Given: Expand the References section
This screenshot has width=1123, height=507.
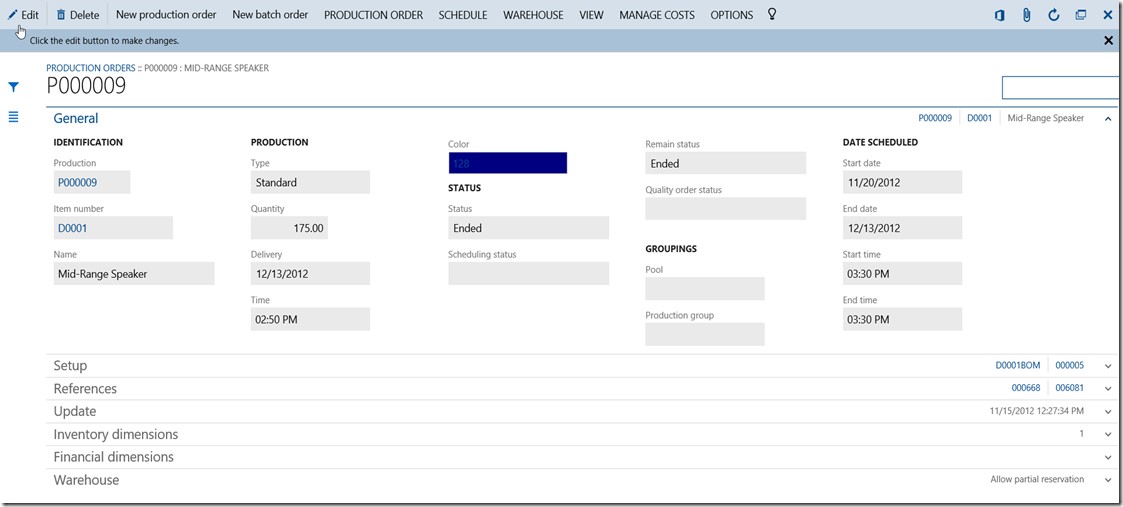Looking at the screenshot, I should coord(1108,389).
